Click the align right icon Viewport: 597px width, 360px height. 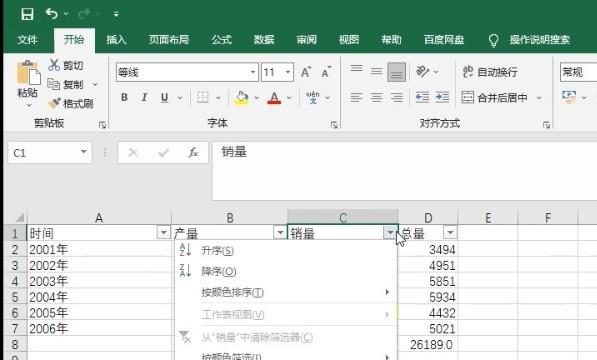point(396,97)
